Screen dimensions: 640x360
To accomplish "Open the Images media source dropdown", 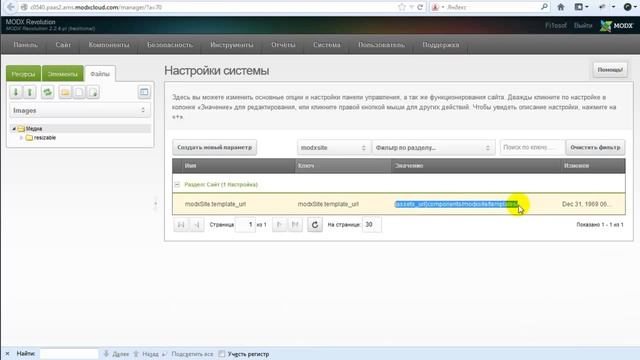I will (x=80, y=111).
